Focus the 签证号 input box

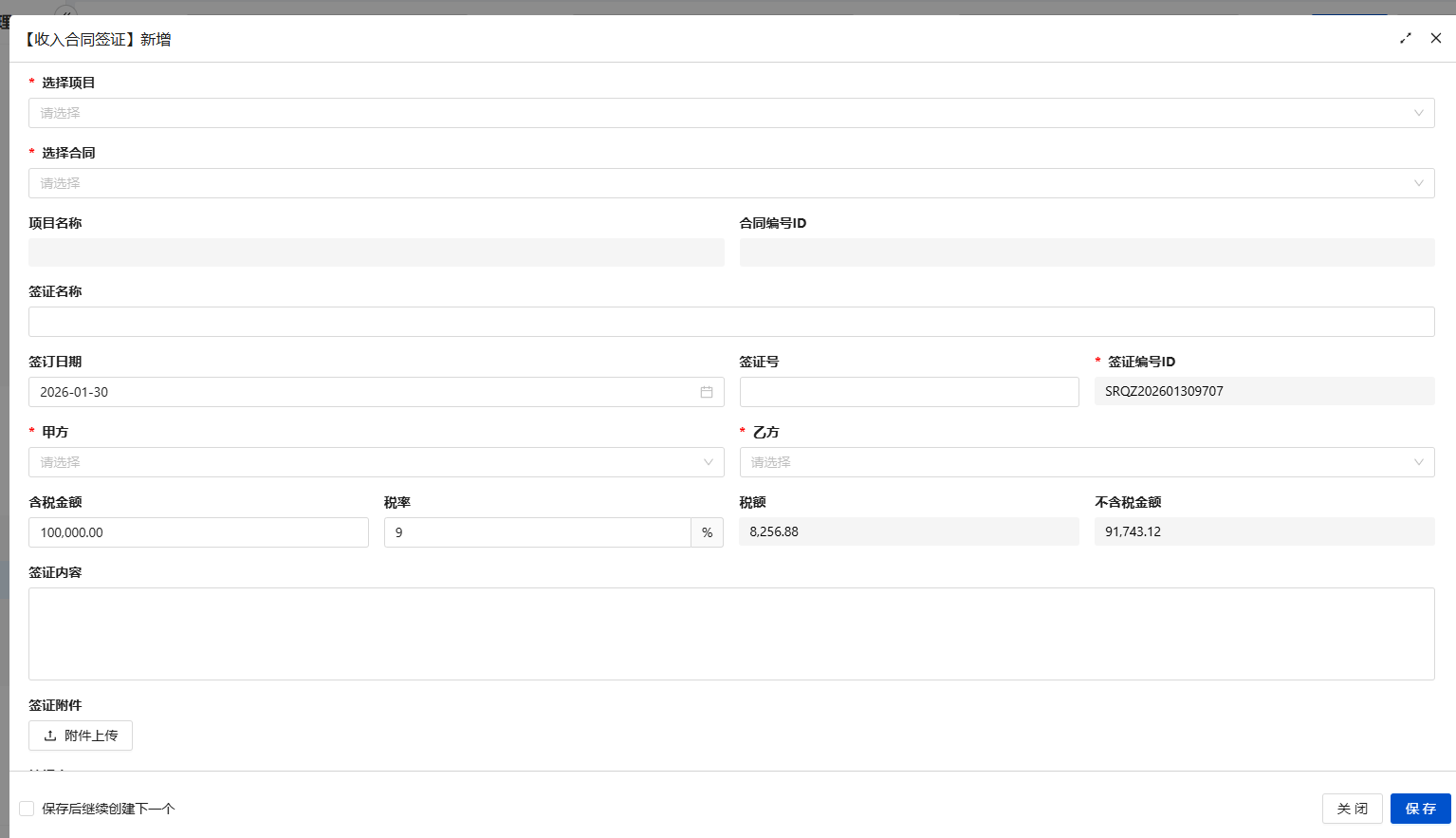[909, 392]
